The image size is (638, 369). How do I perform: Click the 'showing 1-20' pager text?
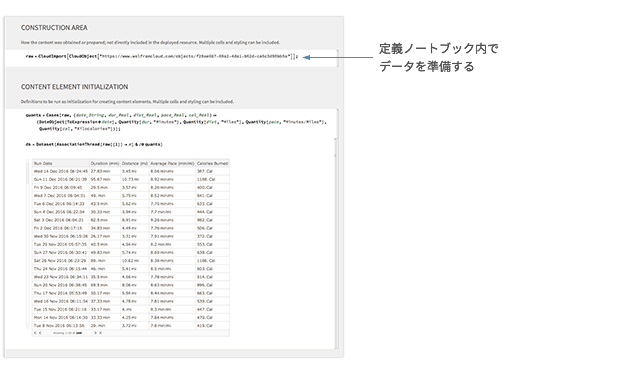(68, 333)
